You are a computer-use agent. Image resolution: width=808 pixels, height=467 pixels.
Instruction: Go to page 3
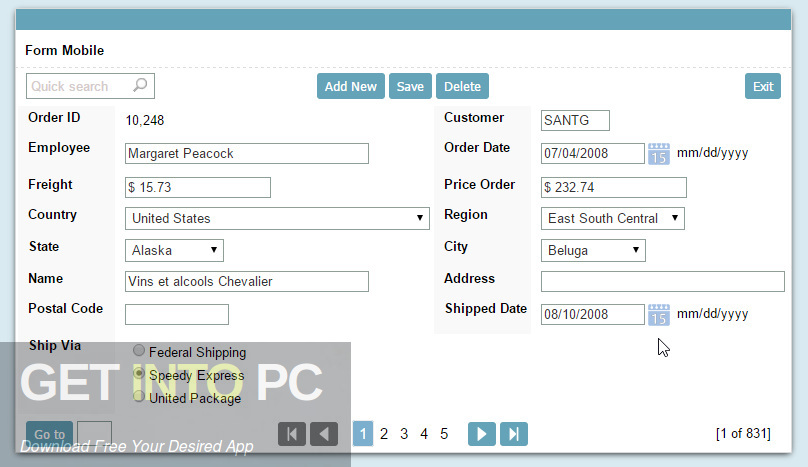pyautogui.click(x=404, y=434)
